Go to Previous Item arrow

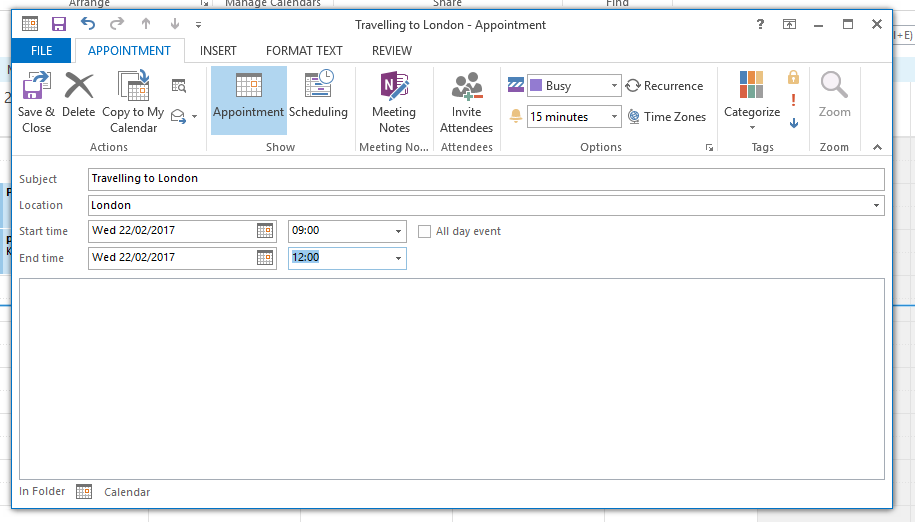coord(146,24)
